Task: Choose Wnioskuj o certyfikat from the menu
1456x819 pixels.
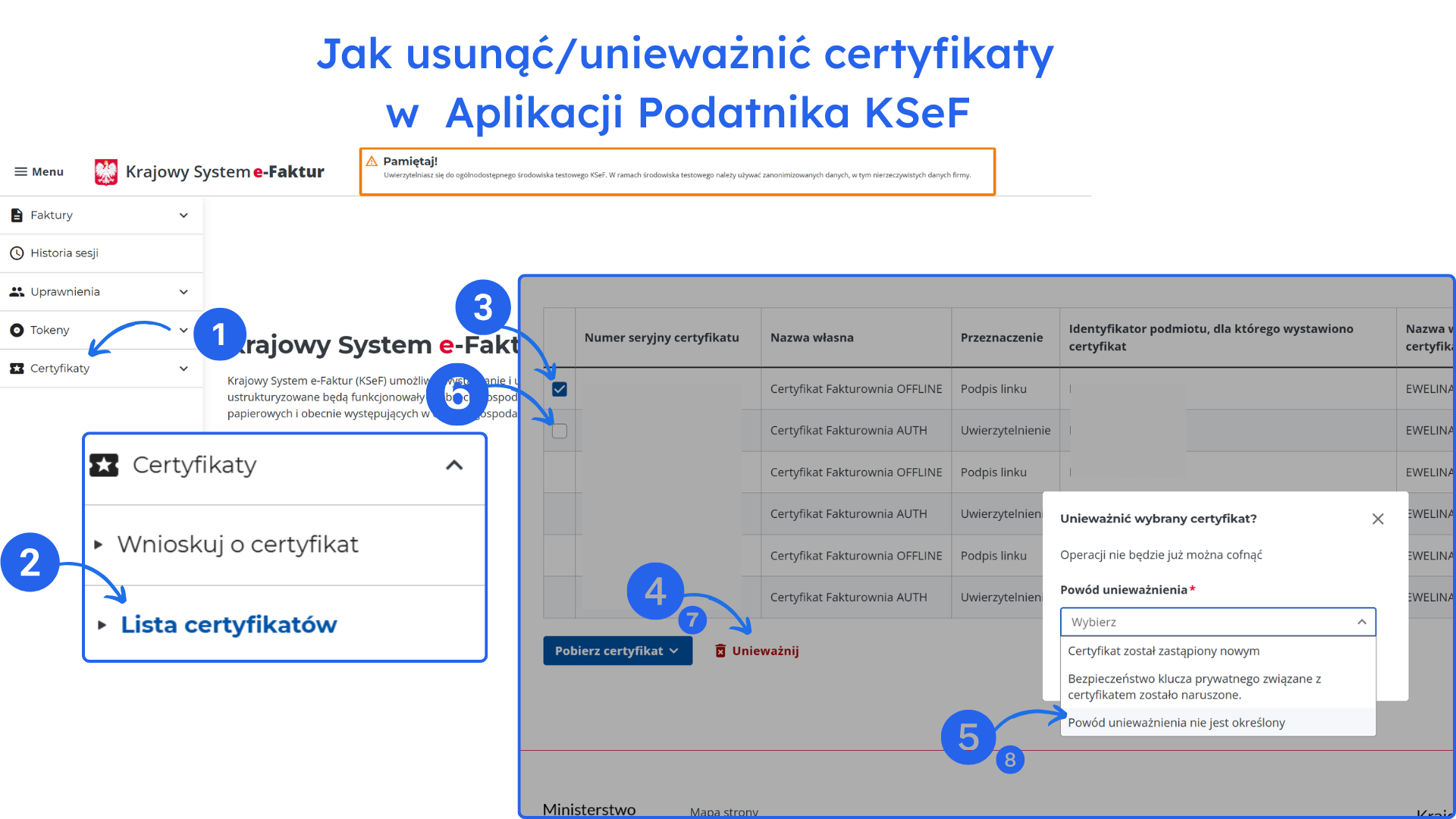Action: coord(237,544)
